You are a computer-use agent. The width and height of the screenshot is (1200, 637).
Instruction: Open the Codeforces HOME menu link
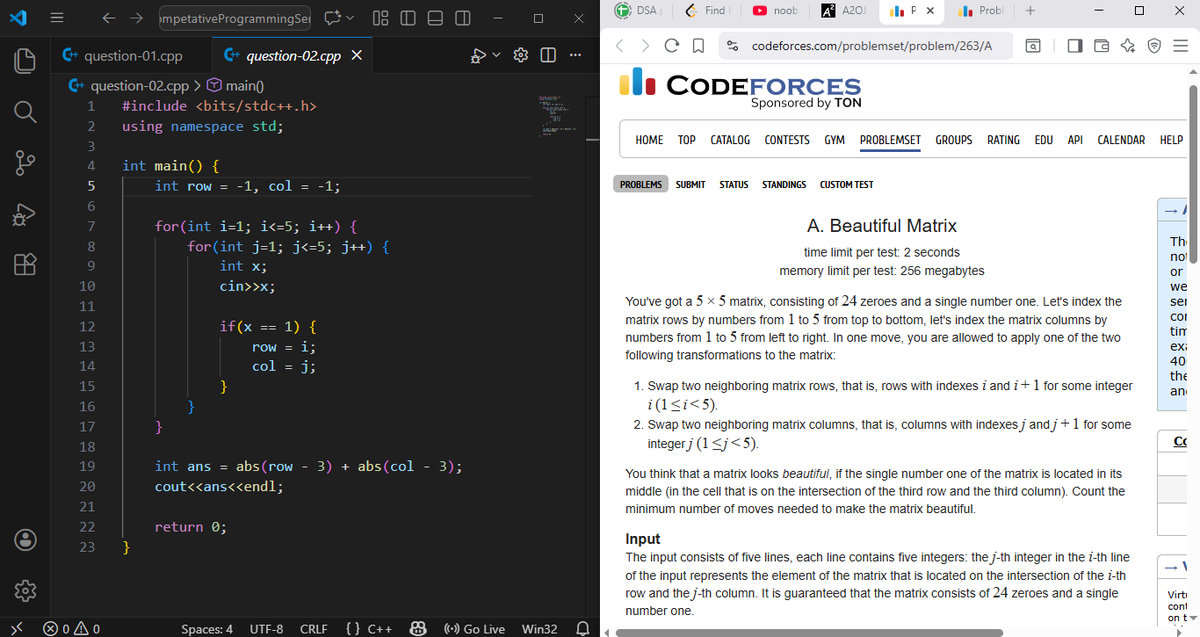tap(649, 140)
